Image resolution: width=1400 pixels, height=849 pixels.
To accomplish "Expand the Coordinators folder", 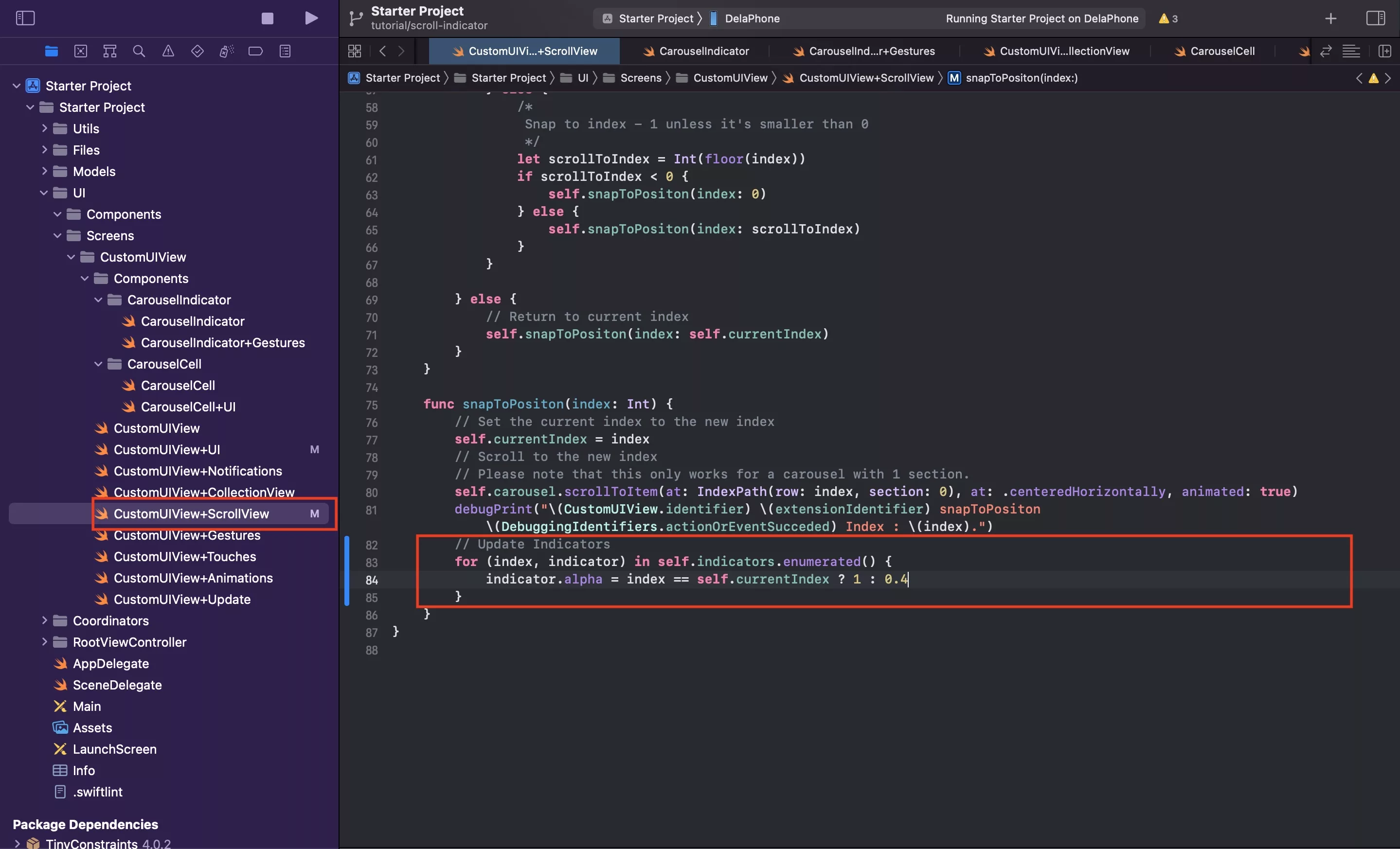I will 44,621.
